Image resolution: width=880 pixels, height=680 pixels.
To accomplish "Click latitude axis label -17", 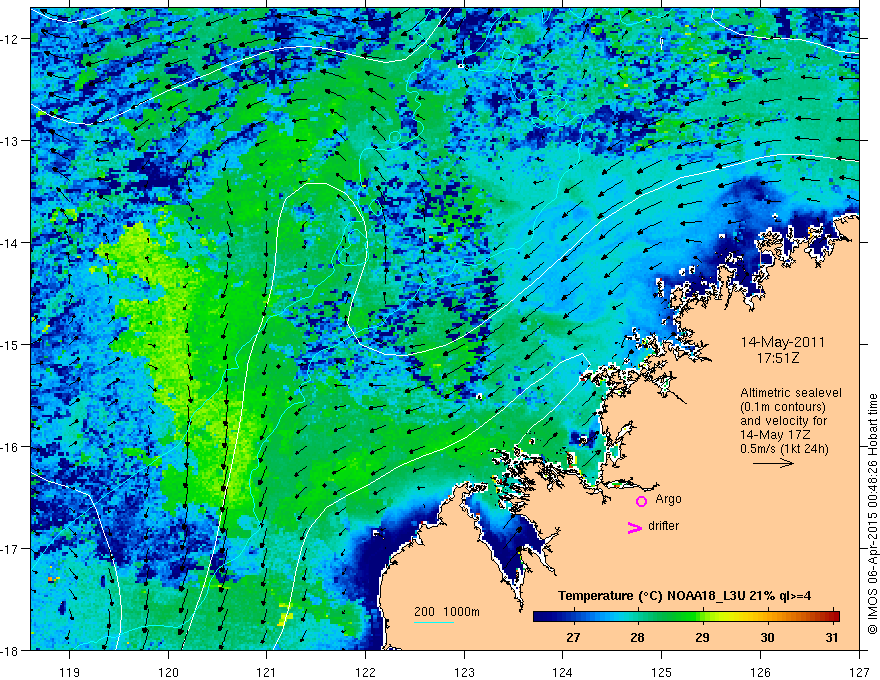I will [x=10, y=549].
